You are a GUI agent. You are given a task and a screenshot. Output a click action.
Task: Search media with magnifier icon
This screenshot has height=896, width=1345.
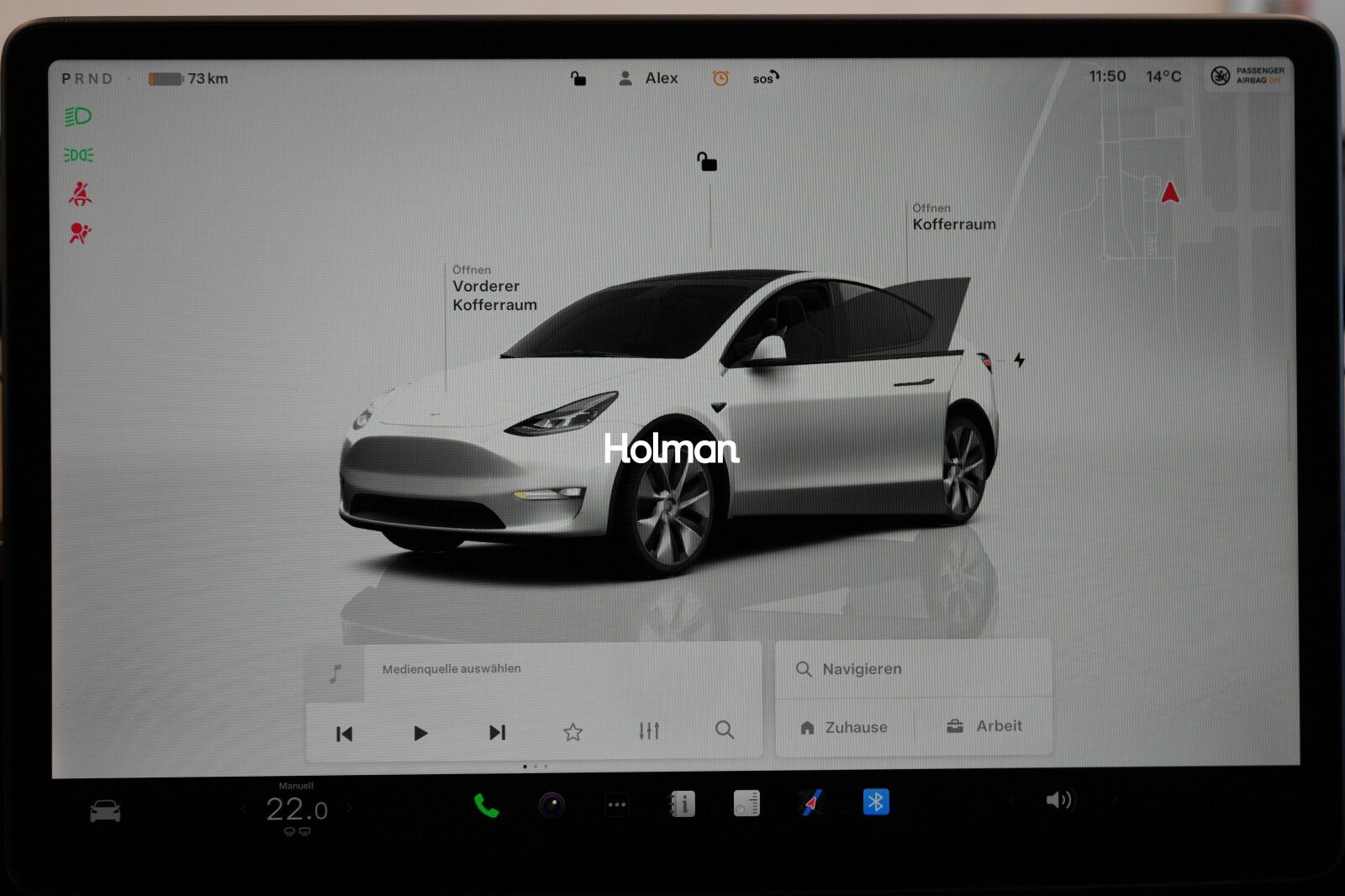(x=725, y=730)
